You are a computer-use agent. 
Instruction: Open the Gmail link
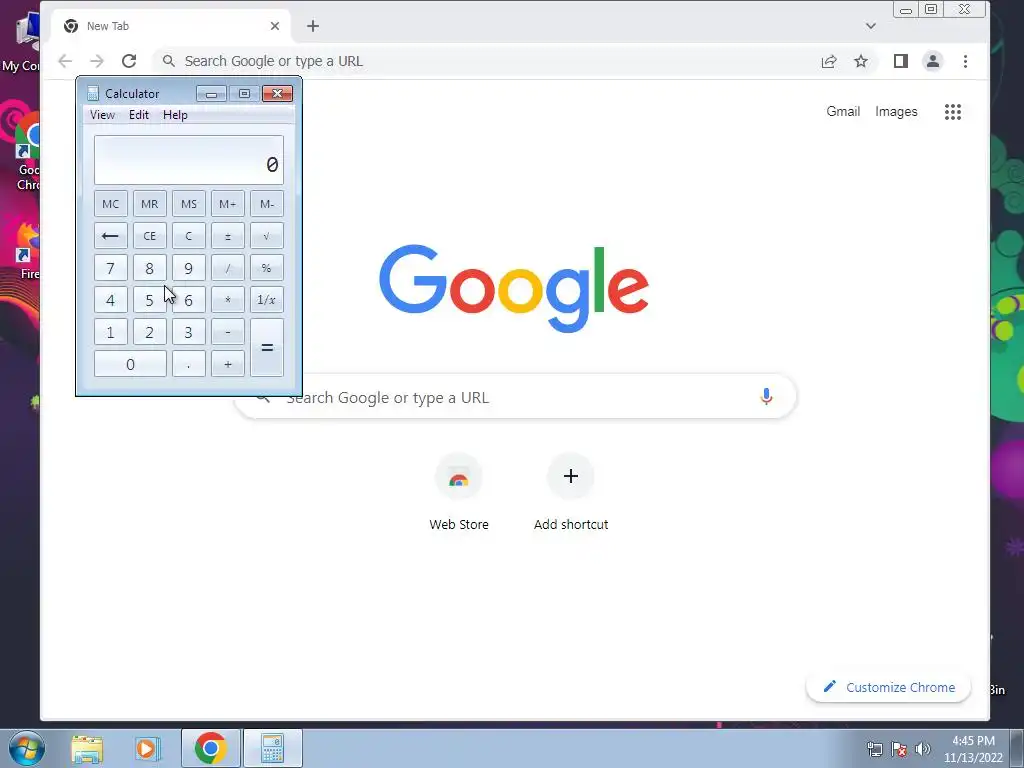843,112
